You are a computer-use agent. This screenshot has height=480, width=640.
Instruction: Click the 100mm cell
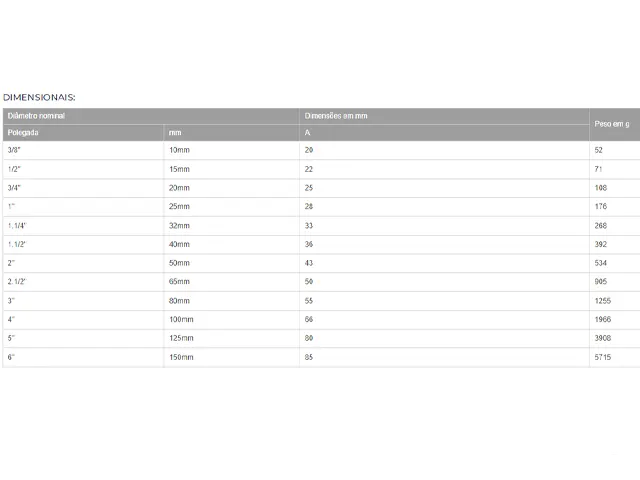tap(231, 319)
